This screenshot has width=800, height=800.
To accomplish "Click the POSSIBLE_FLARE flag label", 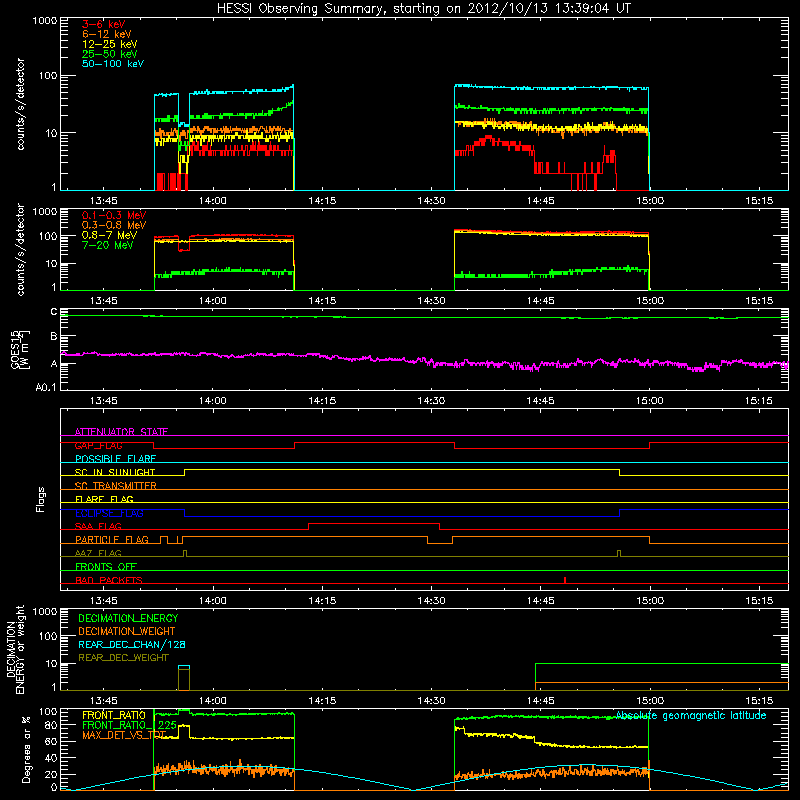I will tap(115, 459).
